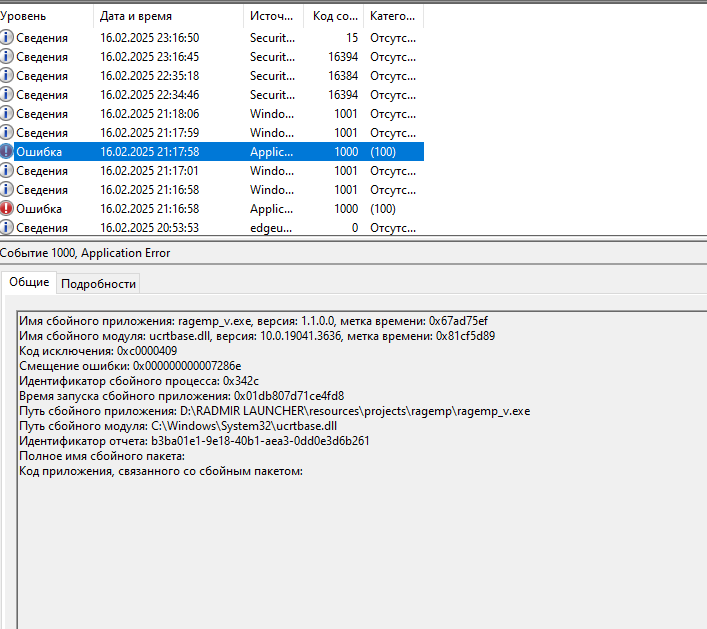Screen dimensions: 707x629
Task: Click category (100) in unselected error row
Action: [x=383, y=209]
